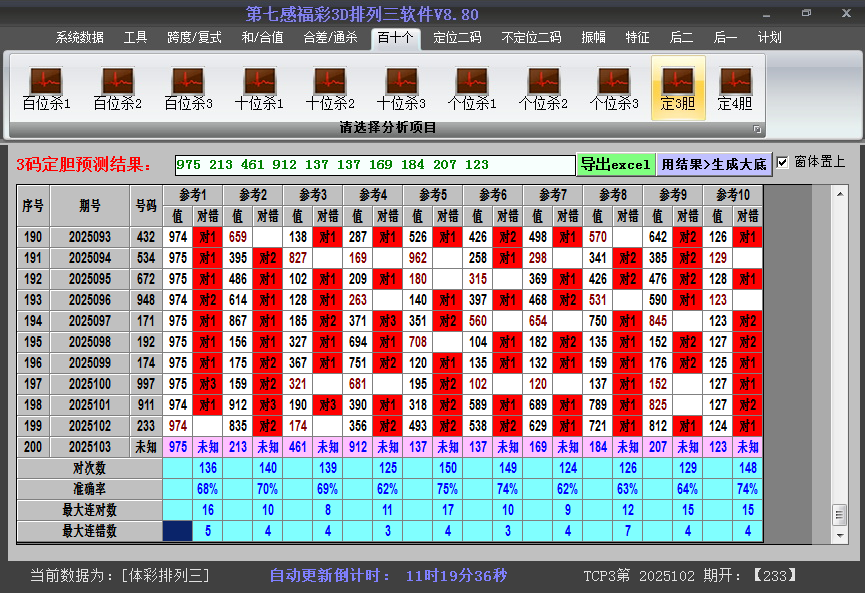This screenshot has width=865, height=593.
Task: Restore the application window size
Action: tap(807, 13)
